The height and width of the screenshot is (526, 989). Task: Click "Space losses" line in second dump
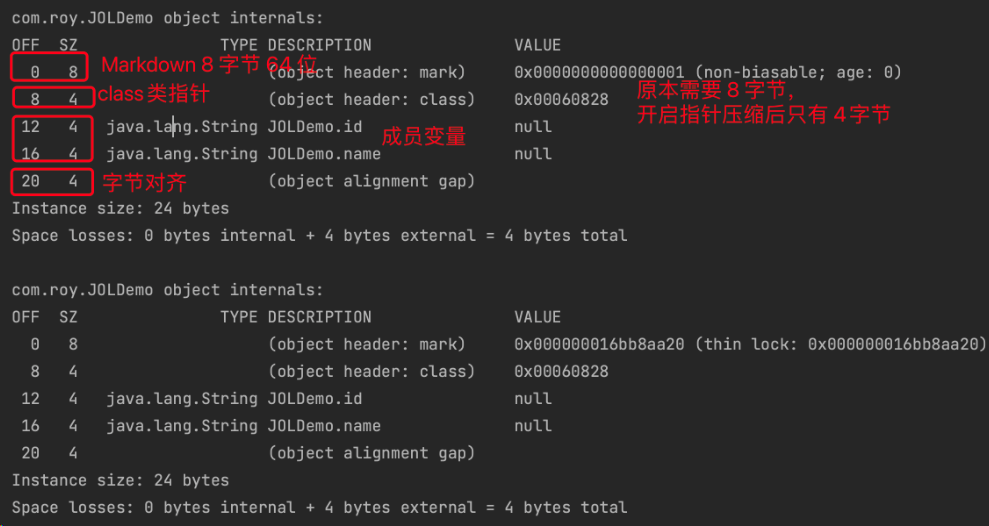319,507
